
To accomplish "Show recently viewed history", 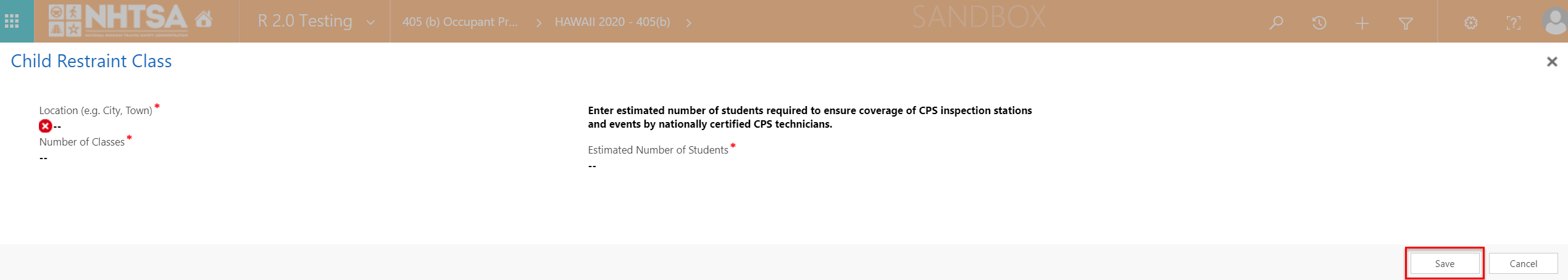I will coord(1319,23).
